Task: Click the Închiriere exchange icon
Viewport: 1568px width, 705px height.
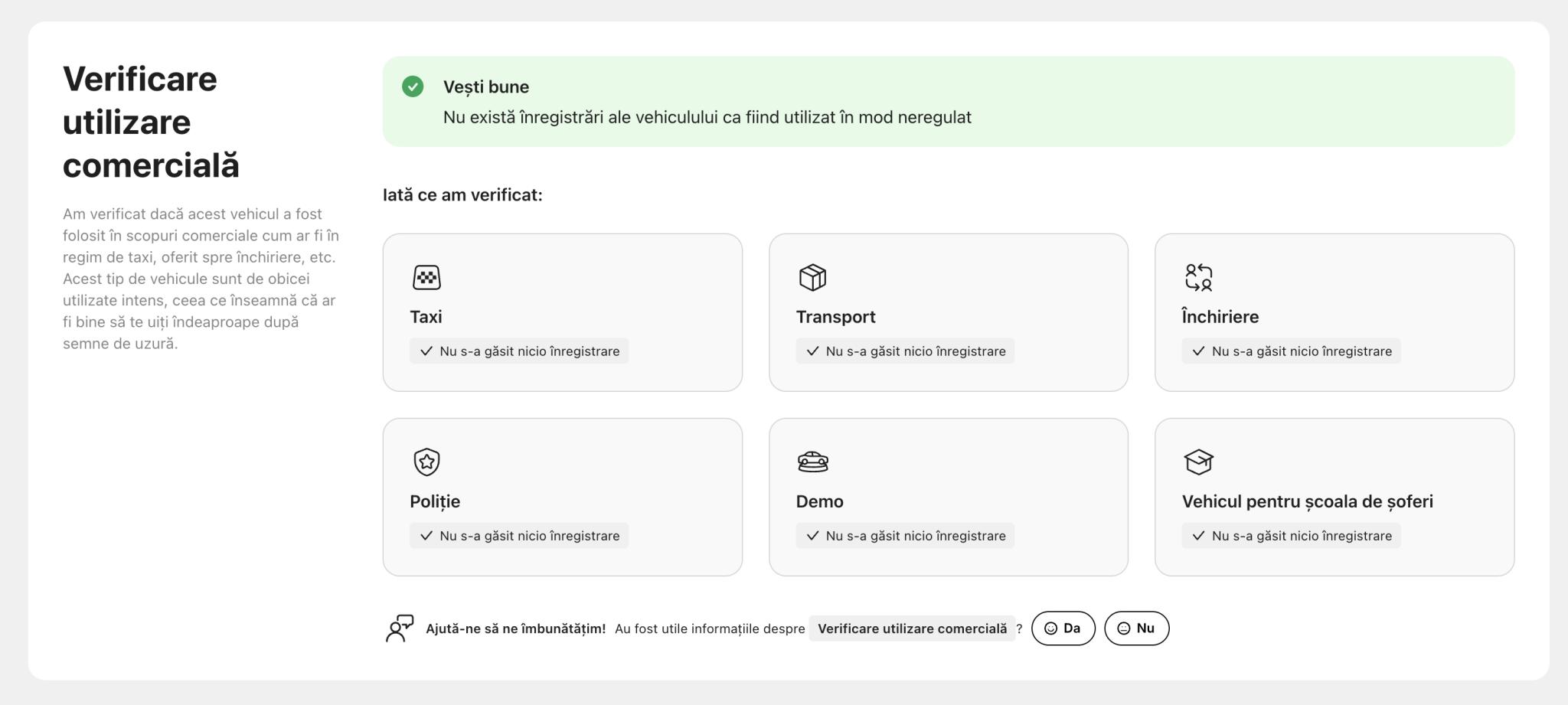Action: [x=1198, y=277]
